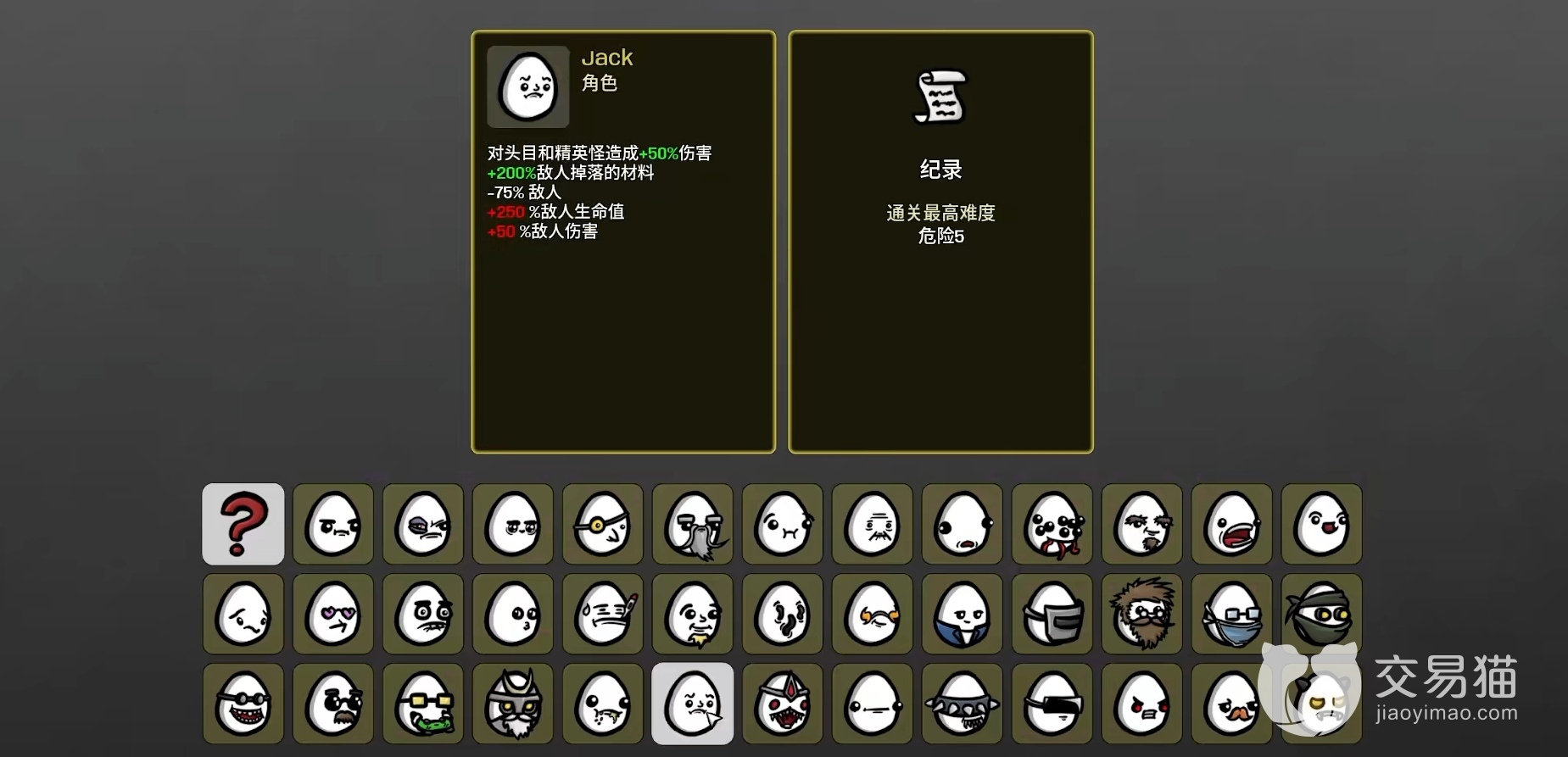Choose the knight helmet egg character
This screenshot has width=1568, height=757.
tap(1052, 614)
